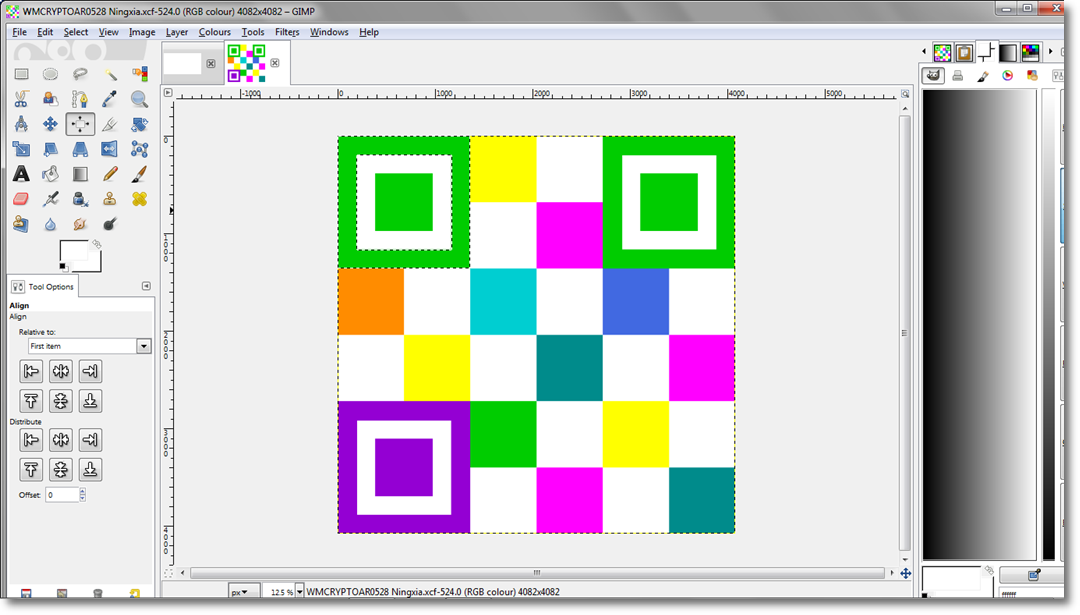Select the Move tool
This screenshot has height=615, width=1080.
(x=50, y=124)
